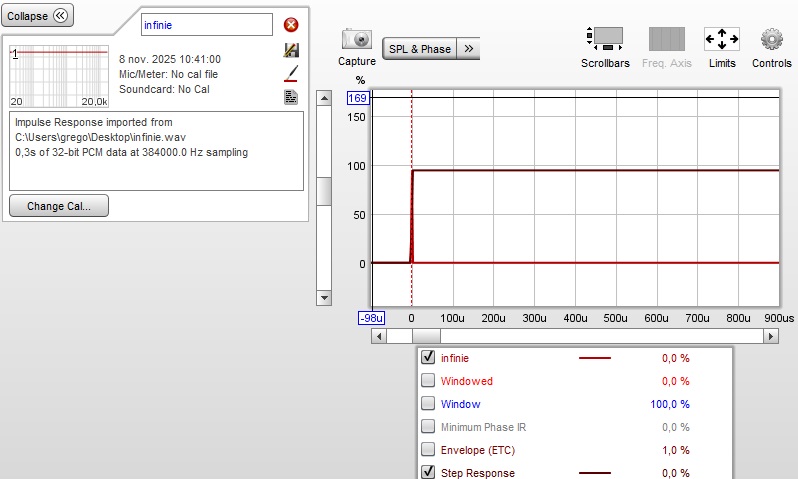Change trace colour with pen icon
798x479 pixels.
point(291,74)
